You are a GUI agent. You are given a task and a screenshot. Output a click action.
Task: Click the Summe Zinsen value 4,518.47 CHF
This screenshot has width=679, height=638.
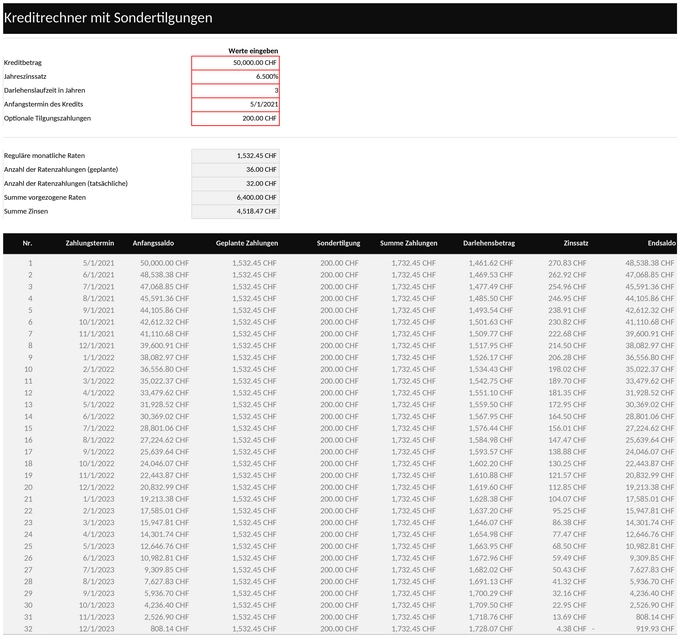(x=235, y=211)
